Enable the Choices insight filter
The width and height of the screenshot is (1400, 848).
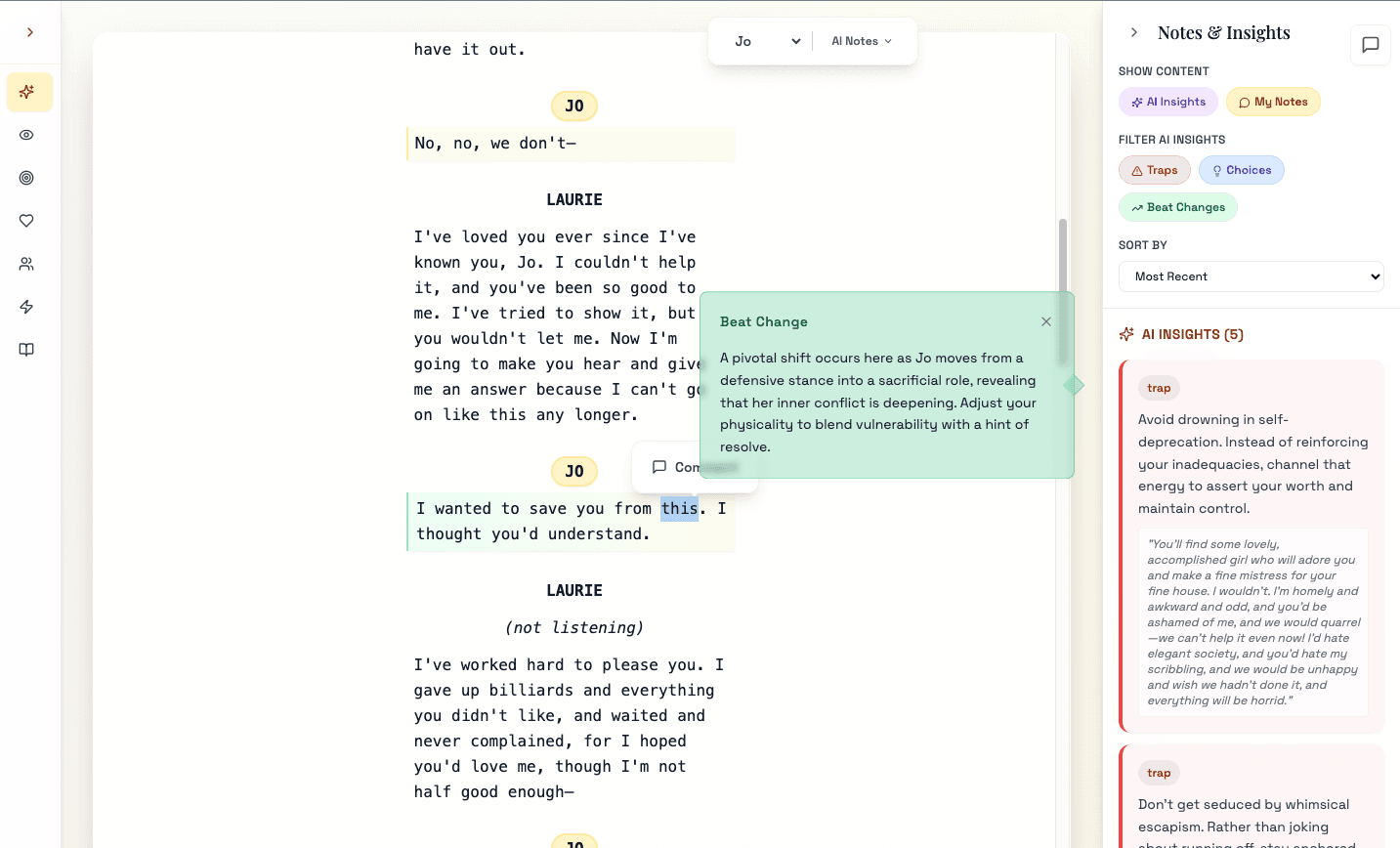[1241, 170]
